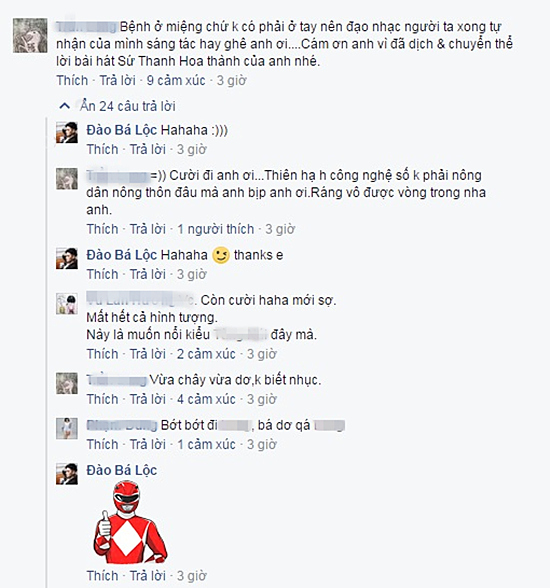Open the red ranger thumbs-up sticker
The height and width of the screenshot is (588, 550).
pos(130,522)
